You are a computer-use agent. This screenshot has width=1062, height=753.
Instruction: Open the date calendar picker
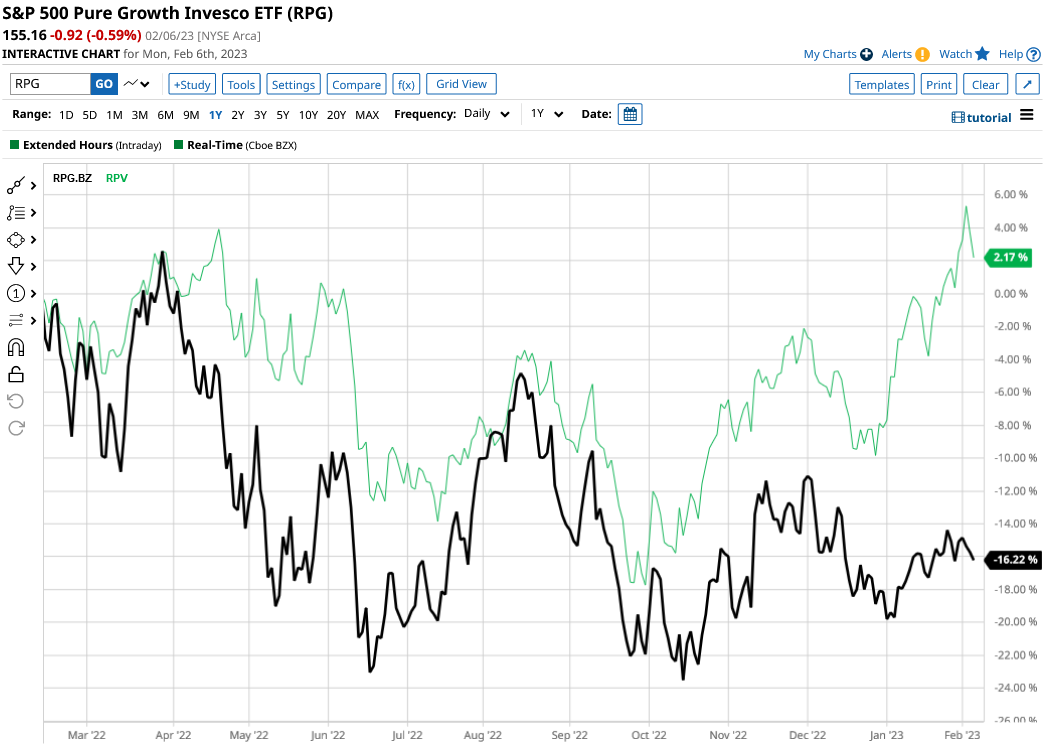click(x=630, y=114)
